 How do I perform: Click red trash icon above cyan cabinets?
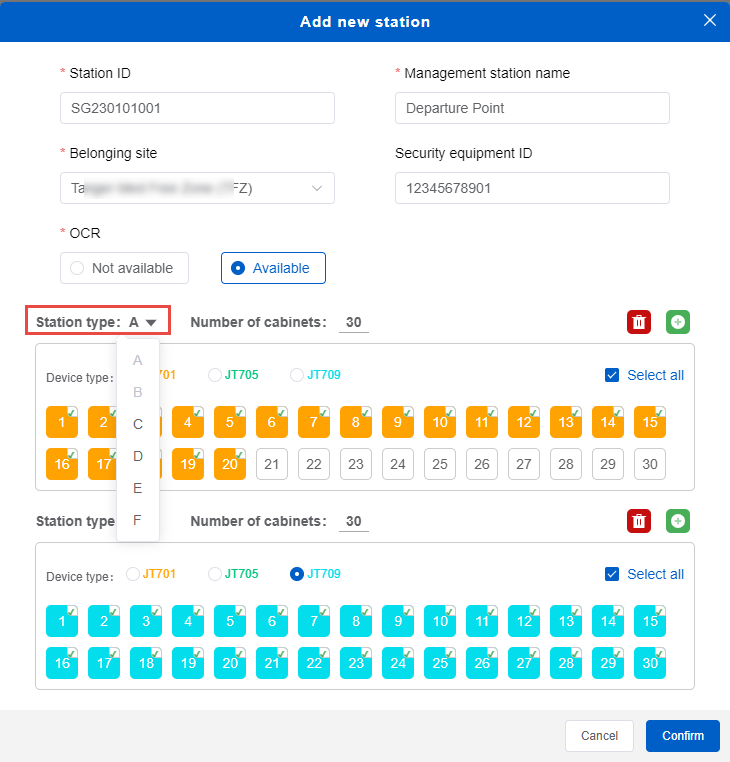[638, 521]
